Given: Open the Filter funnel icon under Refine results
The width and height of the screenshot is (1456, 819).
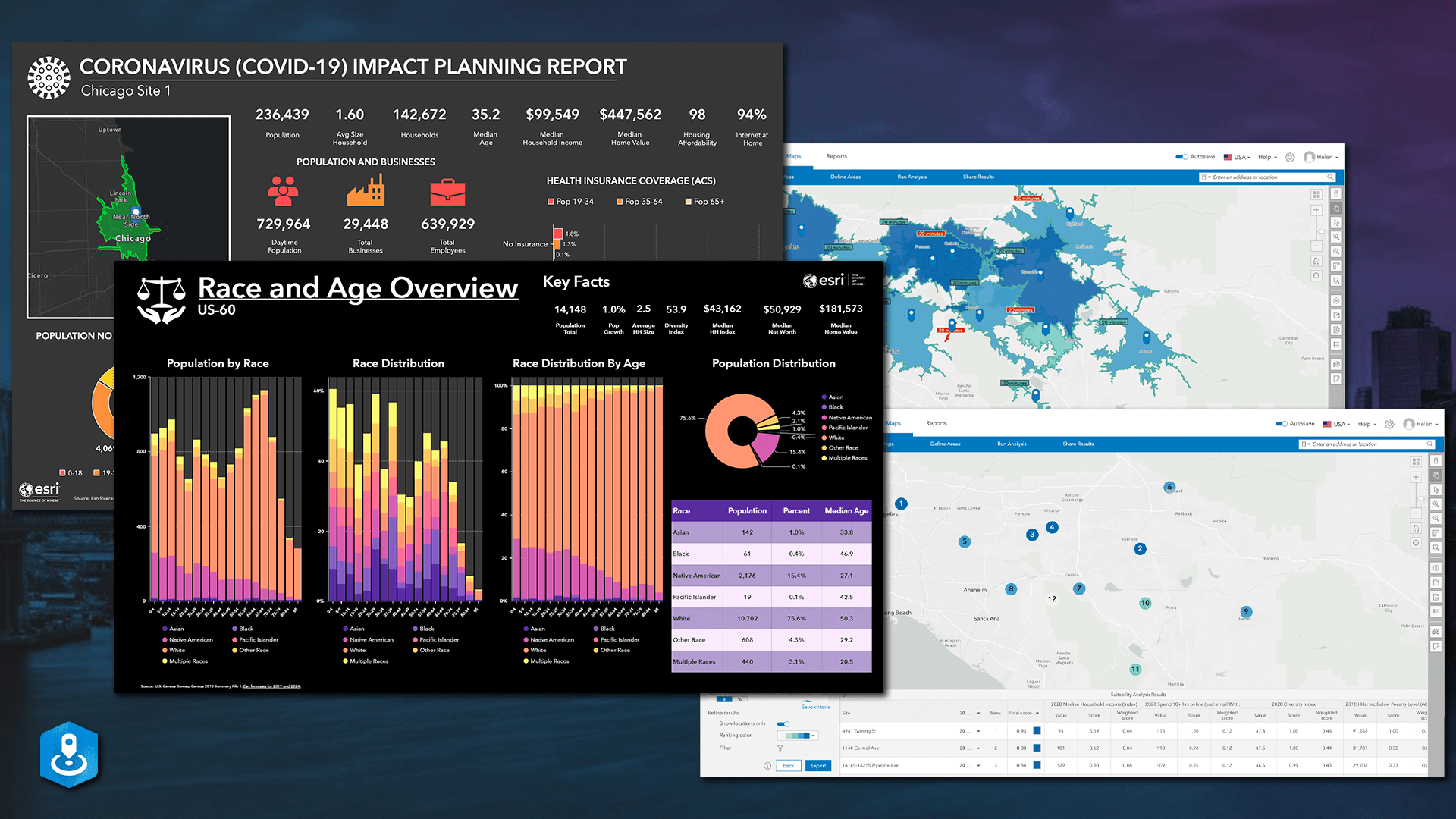Looking at the screenshot, I should (x=780, y=748).
